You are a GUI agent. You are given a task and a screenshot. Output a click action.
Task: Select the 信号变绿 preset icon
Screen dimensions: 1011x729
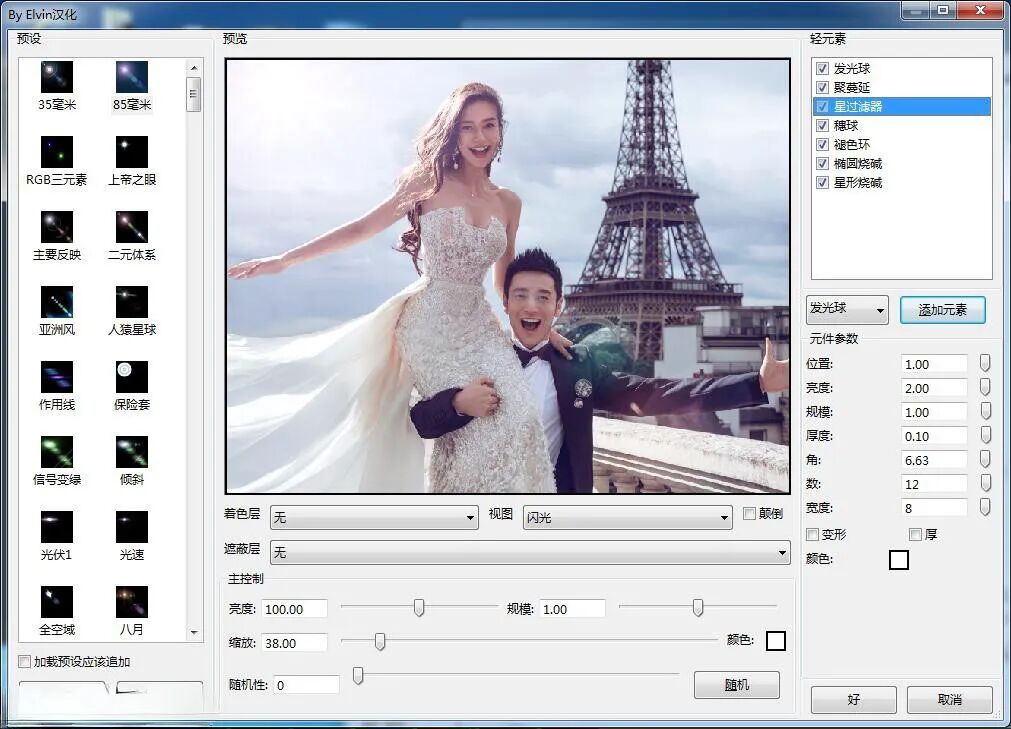(x=57, y=452)
